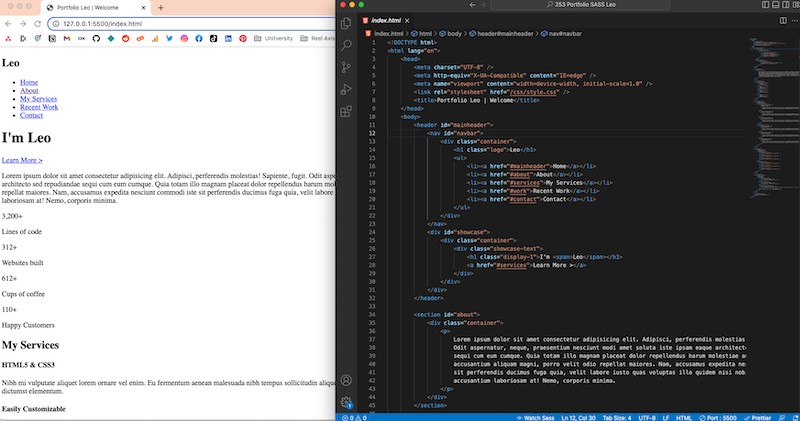The width and height of the screenshot is (800, 421).
Task: Open the Extensions view
Action: pos(346,111)
